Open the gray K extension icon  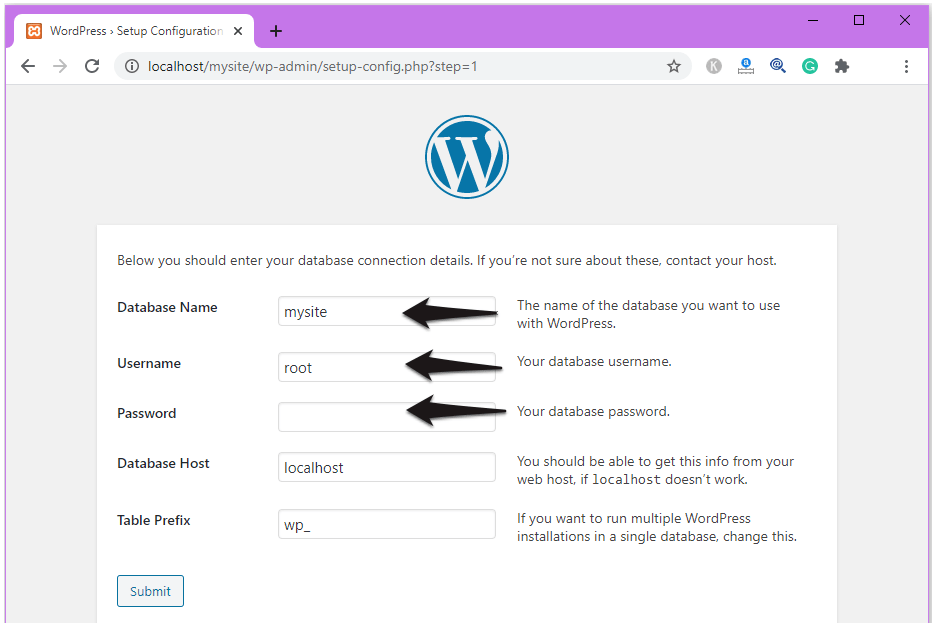point(714,66)
